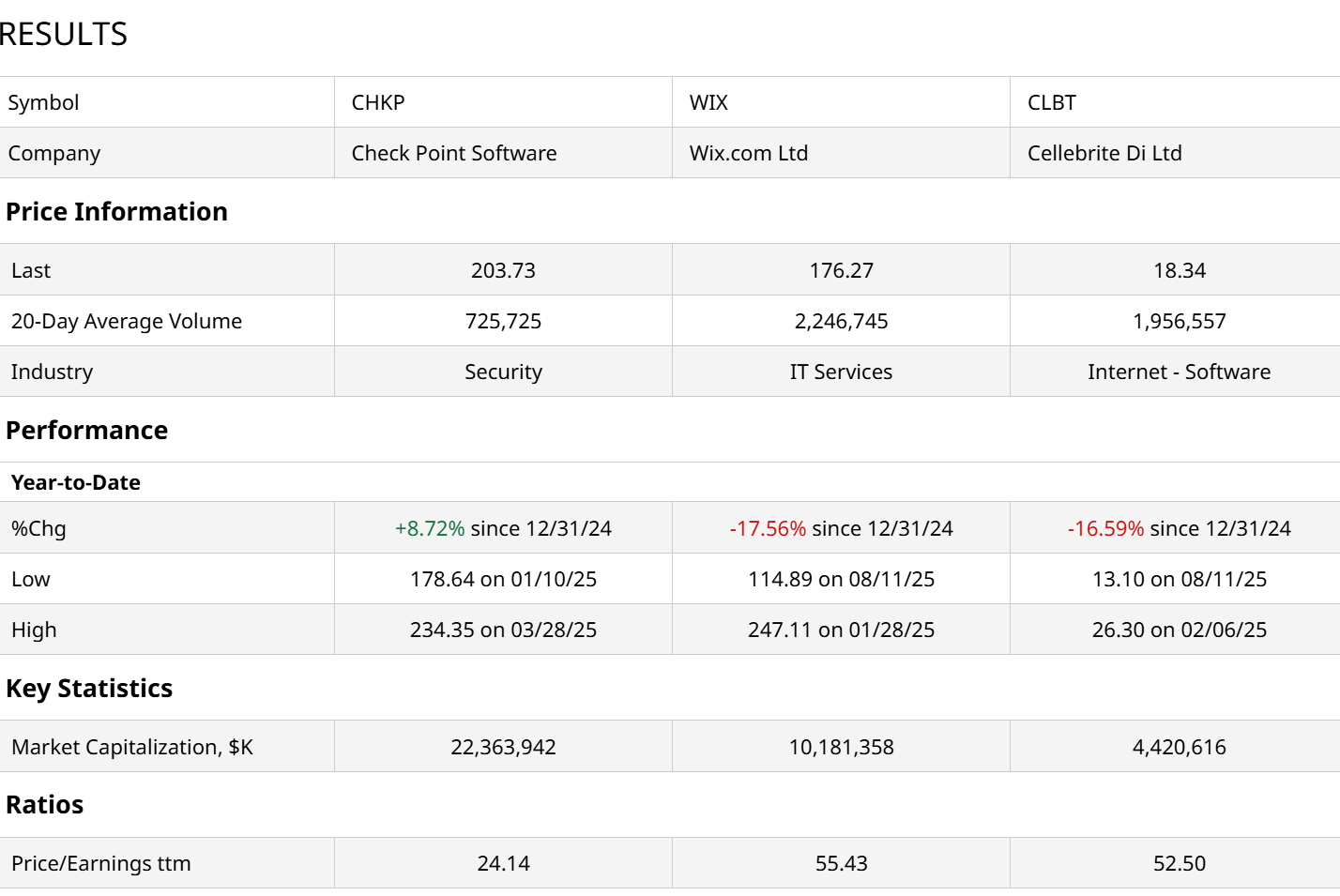Click the red -17.56% change value
The height and width of the screenshot is (896, 1340).
(x=768, y=528)
